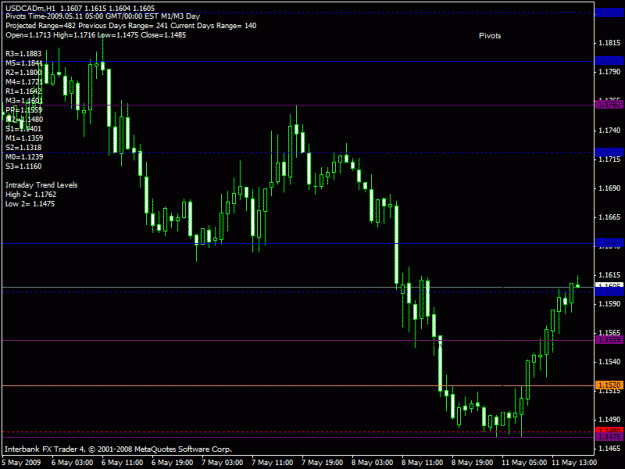This screenshot has height=469, width=625.
Task: Select the R1=1.1642 resistance label
Action: tap(24, 91)
